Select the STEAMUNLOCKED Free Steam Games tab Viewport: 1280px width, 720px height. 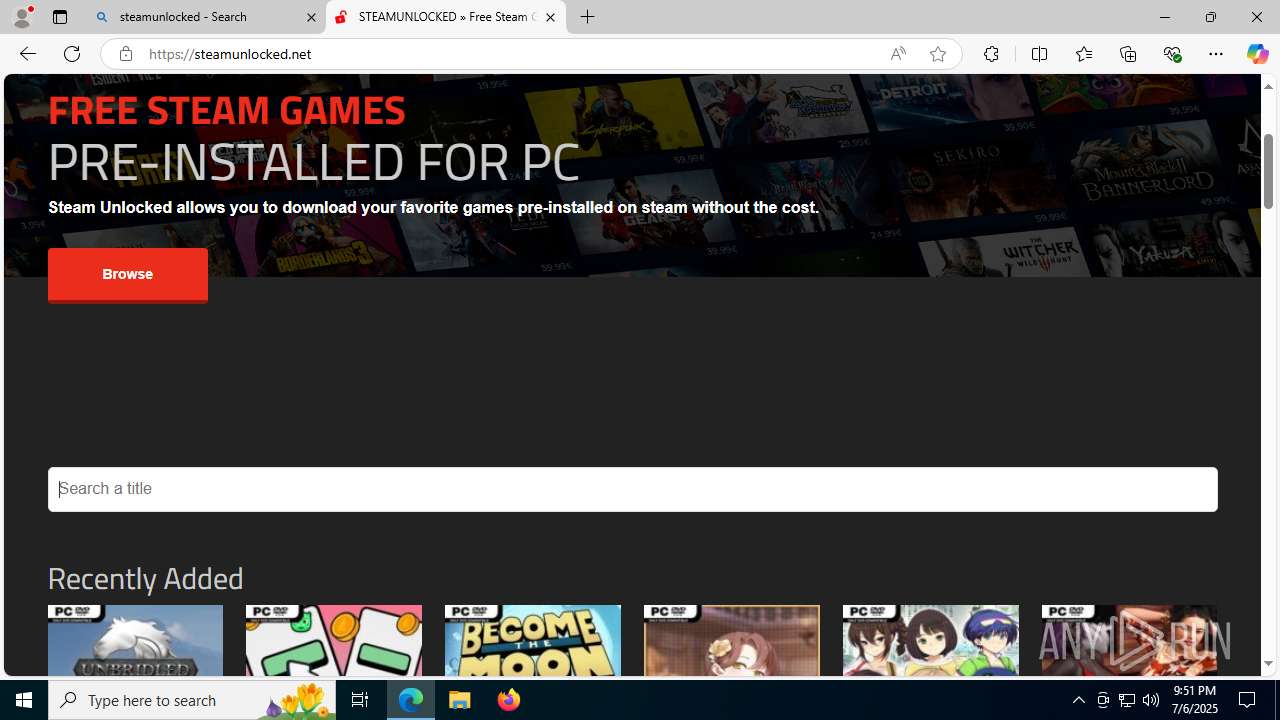pos(446,17)
